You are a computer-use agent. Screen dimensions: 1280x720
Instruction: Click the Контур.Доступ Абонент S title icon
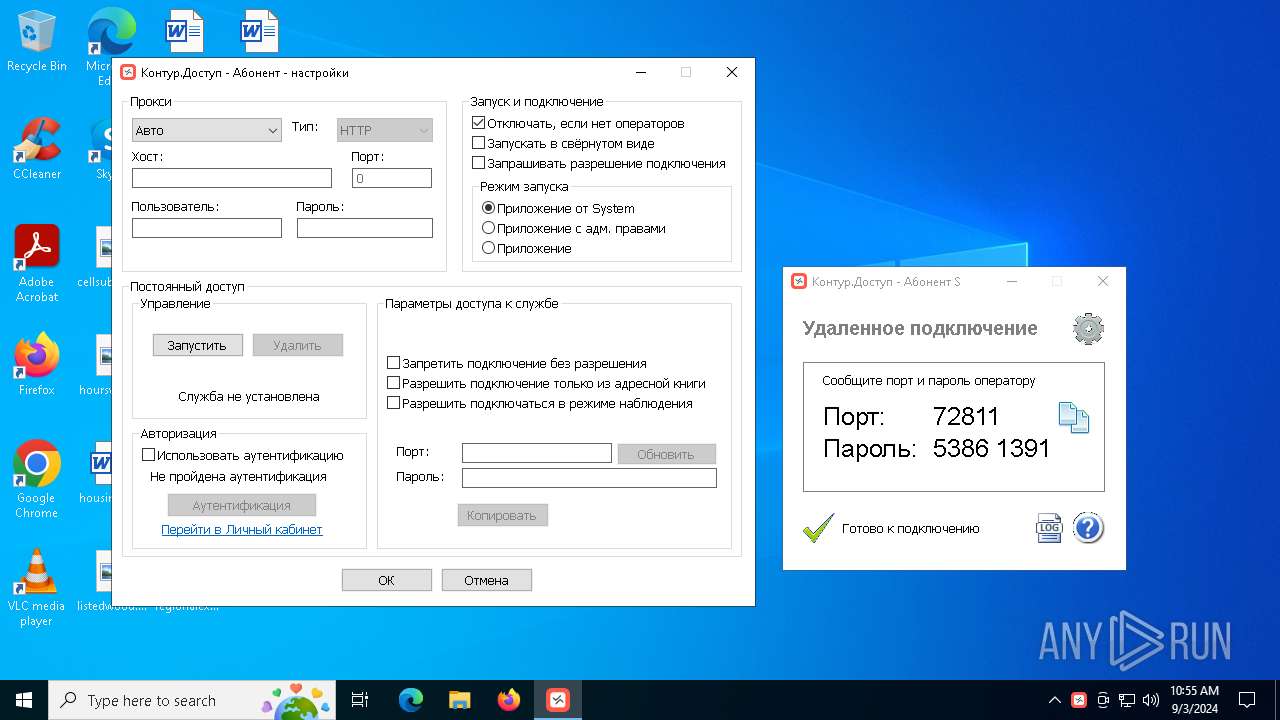[x=799, y=282]
